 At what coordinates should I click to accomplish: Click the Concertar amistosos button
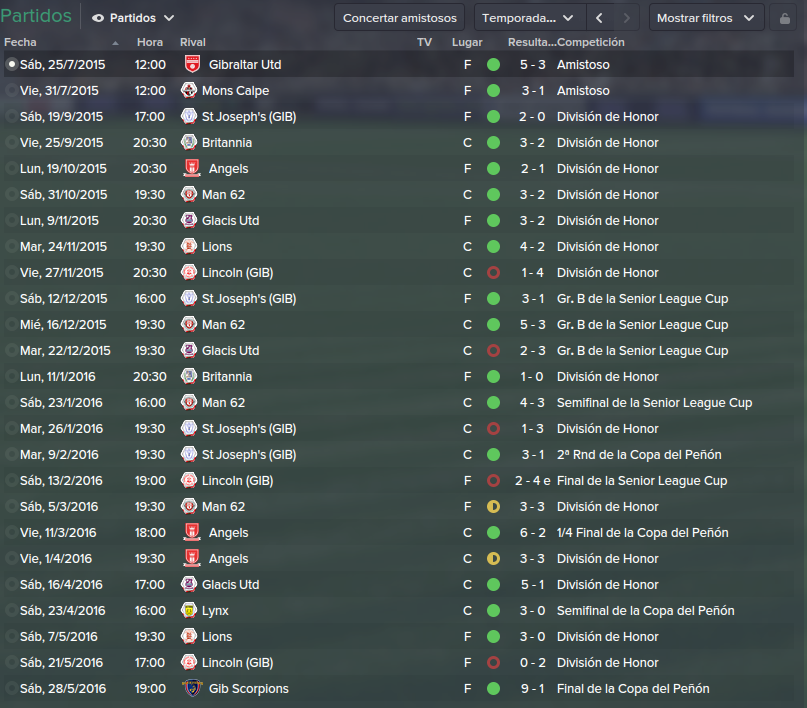(x=399, y=18)
